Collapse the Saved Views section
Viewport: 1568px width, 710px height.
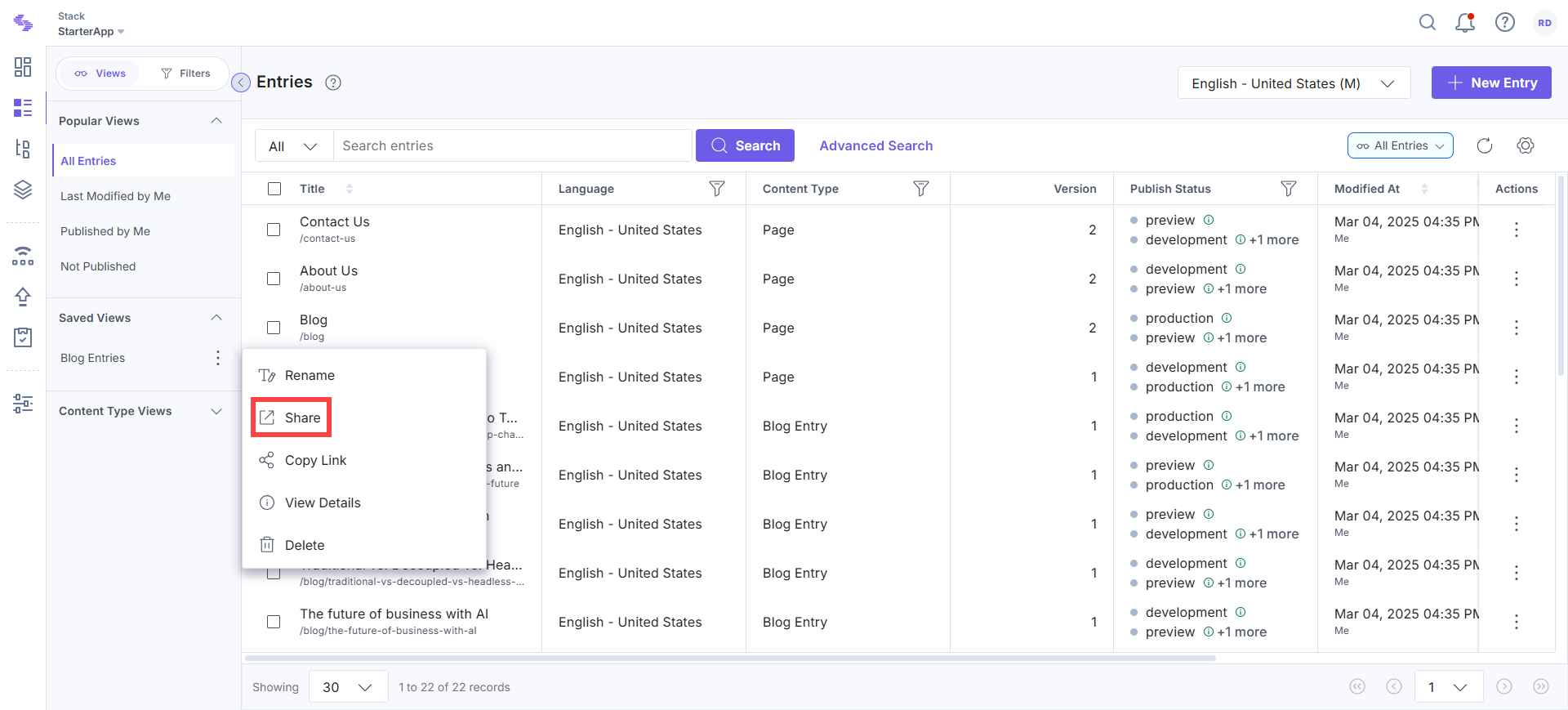pyautogui.click(x=216, y=318)
